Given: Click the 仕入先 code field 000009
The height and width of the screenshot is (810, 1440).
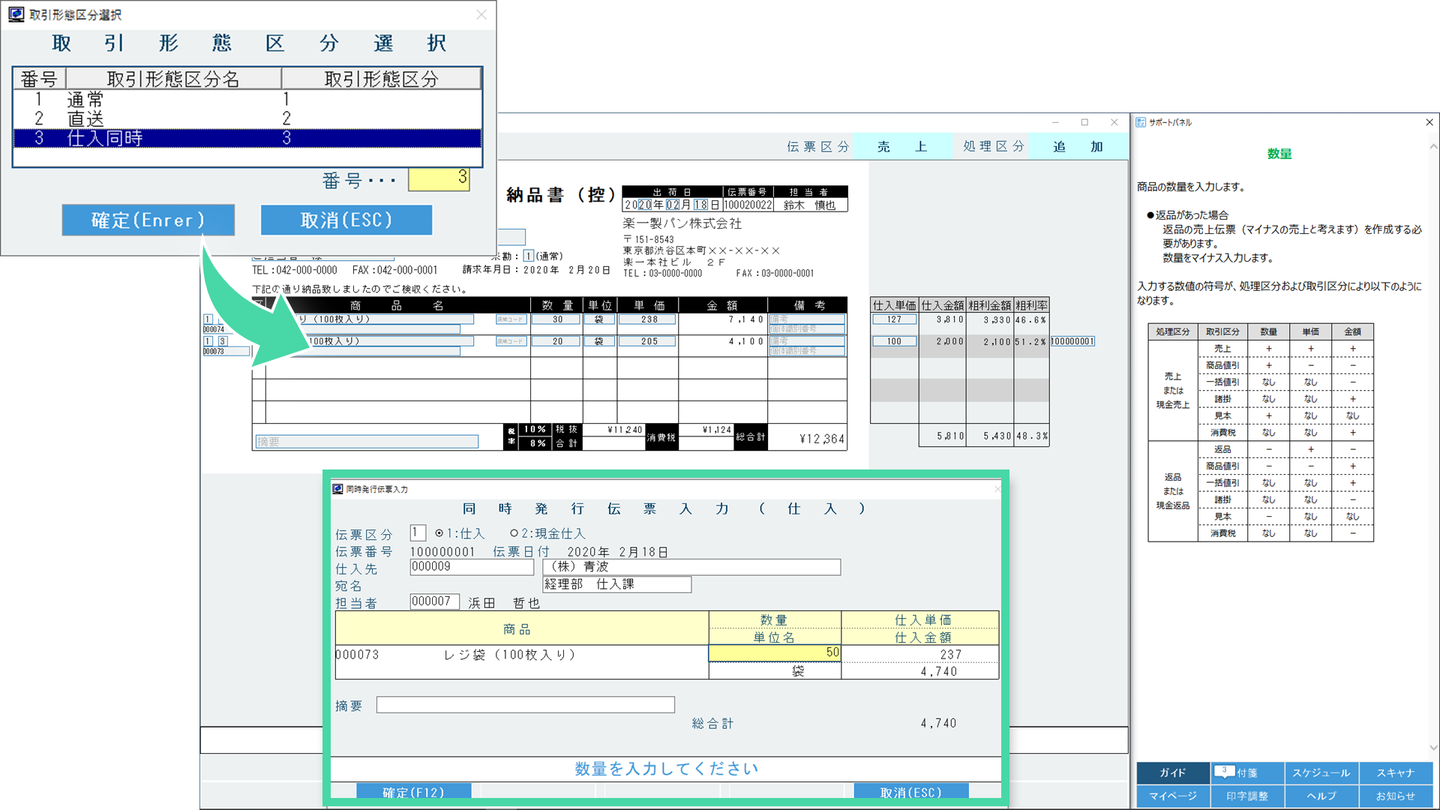Looking at the screenshot, I should [x=471, y=567].
